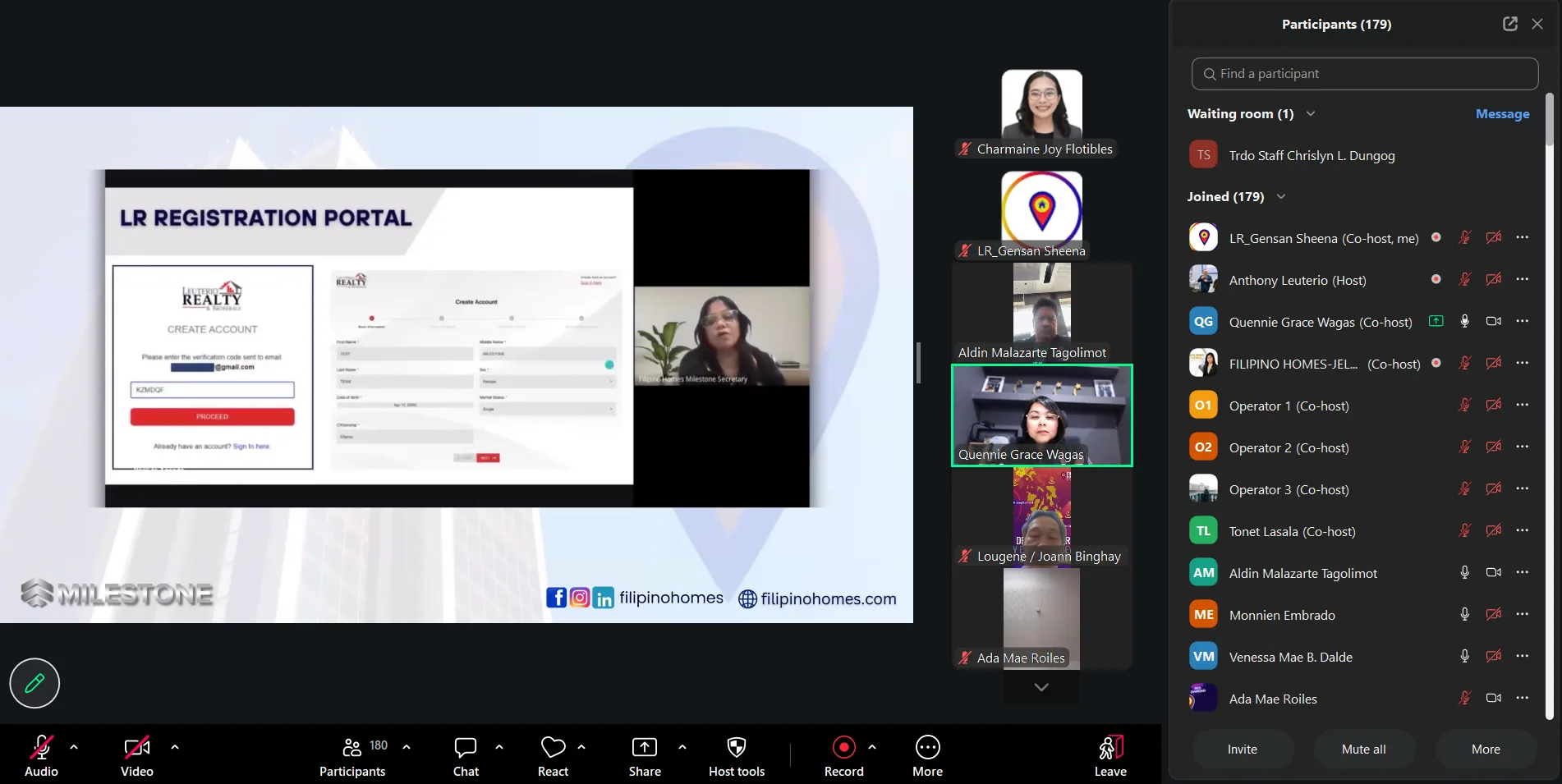Click muted mic icon for Operator 1
The height and width of the screenshot is (784, 1562).
[1464, 405]
